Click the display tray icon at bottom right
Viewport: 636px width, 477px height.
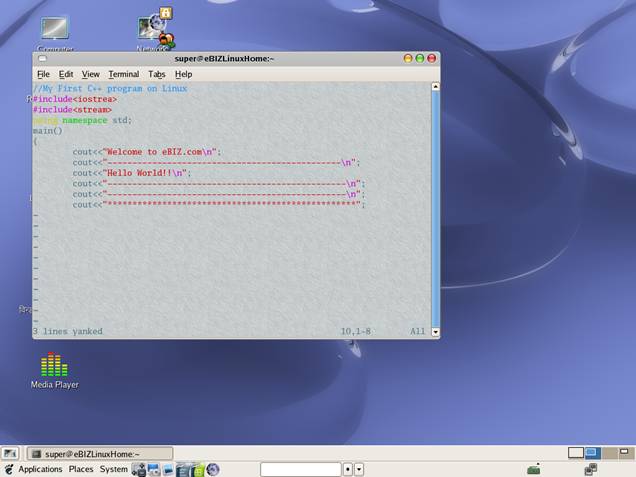pos(590,469)
